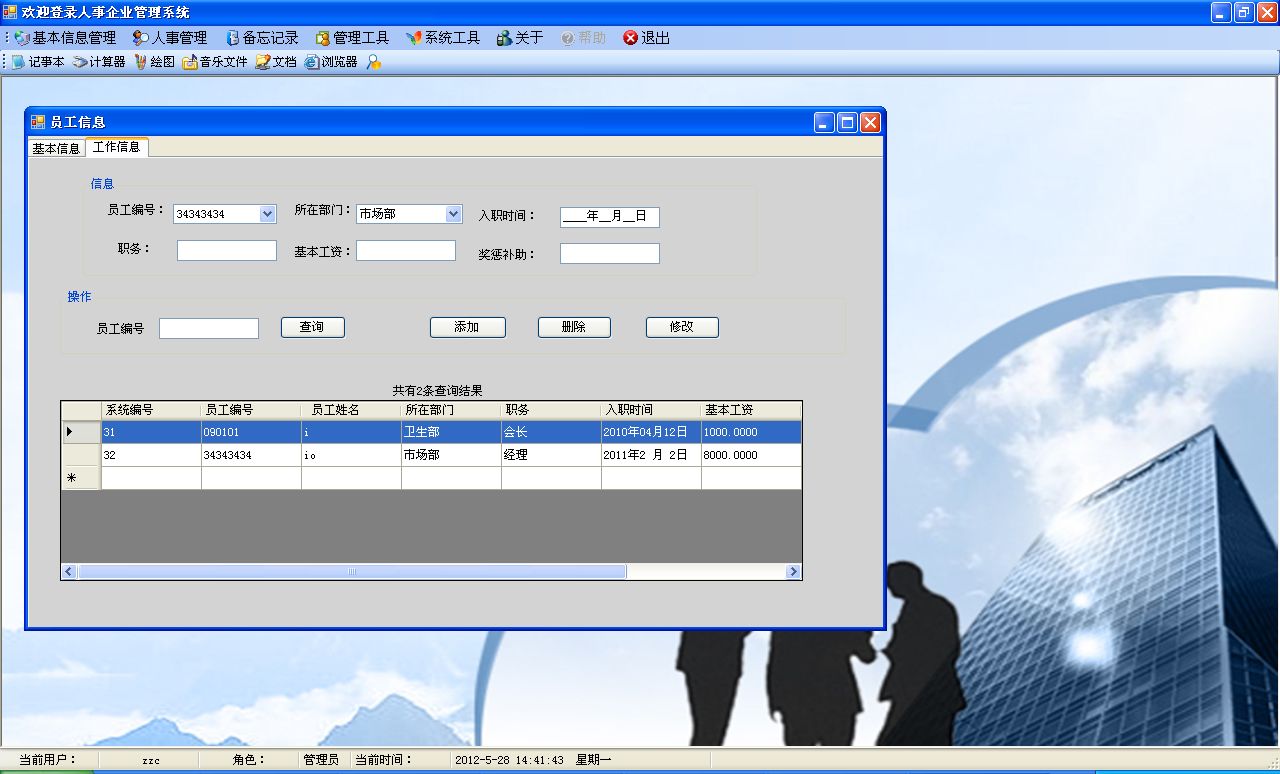Screen dimensions: 1280x774
Task: Open the 基本信息管理 menu
Action: pyautogui.click(x=66, y=38)
